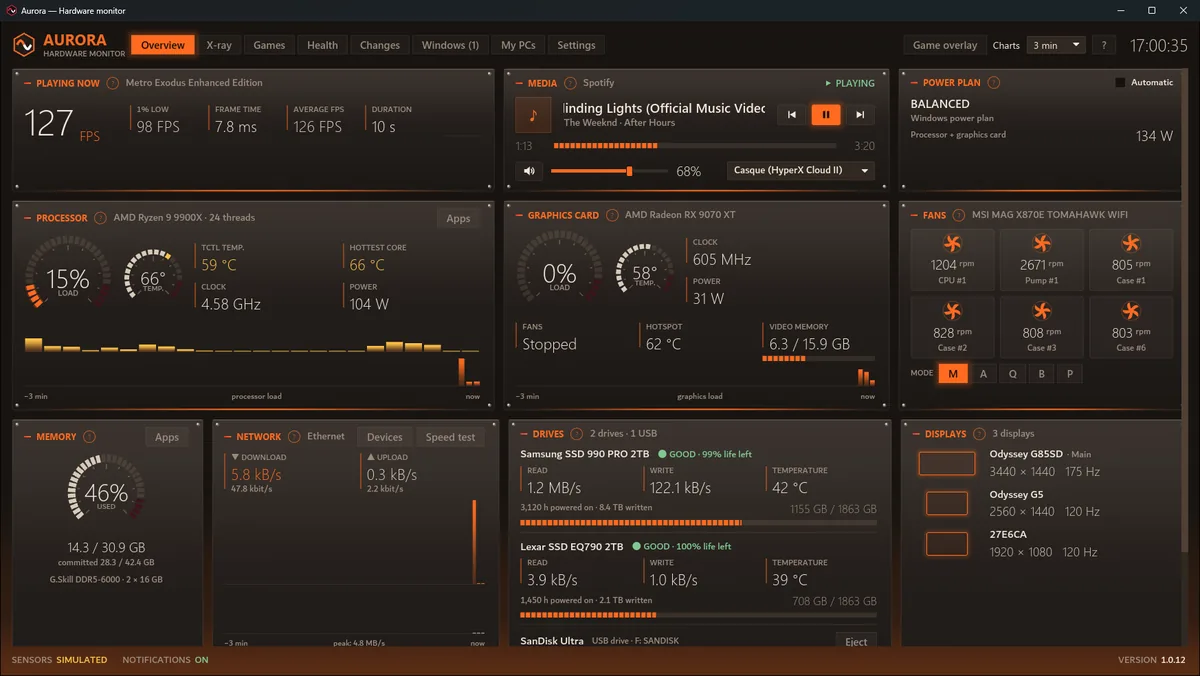Viewport: 1200px width, 676px height.
Task: Select the Case #3 fan icon
Action: coord(1041,311)
